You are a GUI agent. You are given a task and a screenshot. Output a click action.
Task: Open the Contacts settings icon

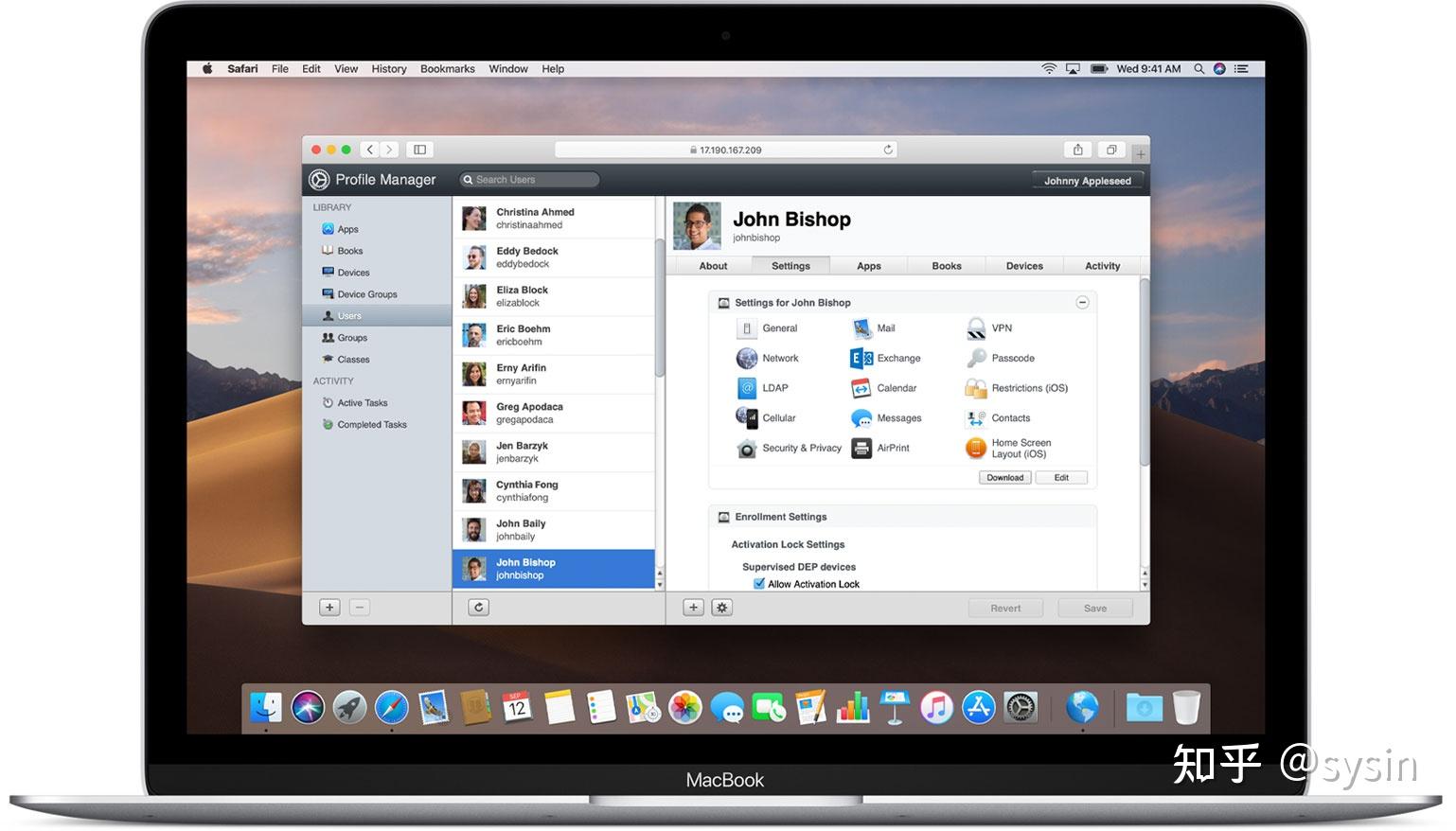coord(976,418)
